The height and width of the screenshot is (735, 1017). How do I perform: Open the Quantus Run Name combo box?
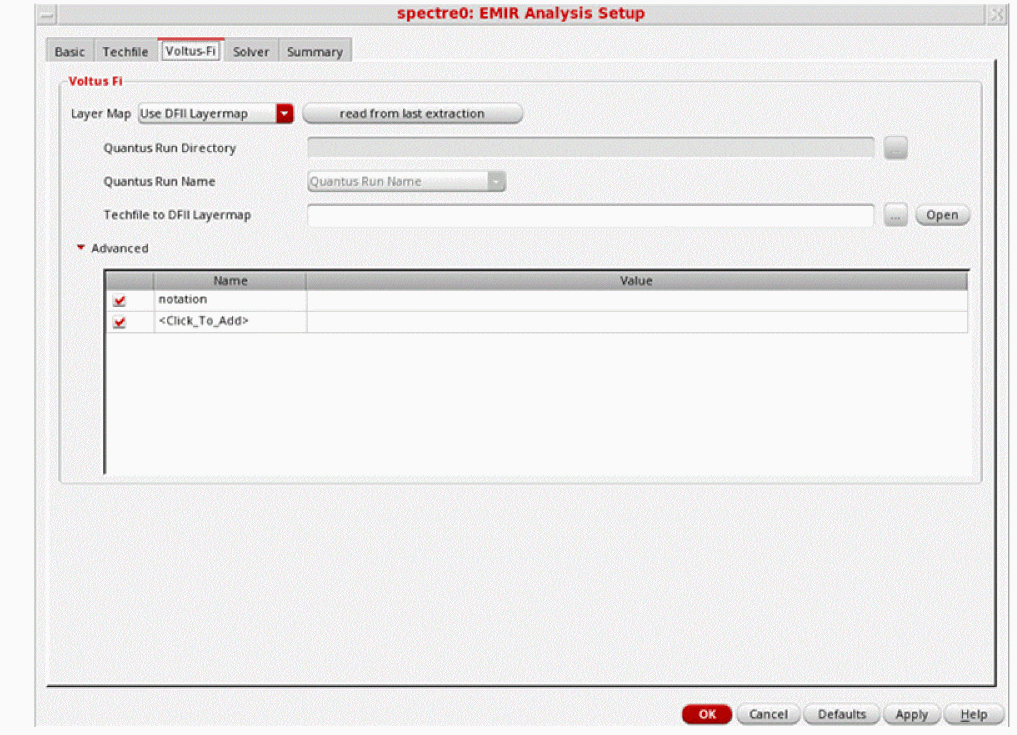[x=406, y=182]
